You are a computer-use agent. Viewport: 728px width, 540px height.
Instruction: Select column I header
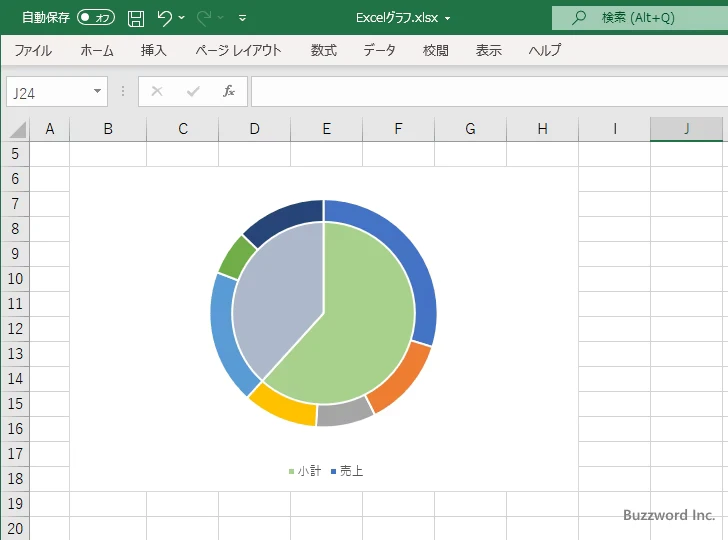pyautogui.click(x=614, y=129)
